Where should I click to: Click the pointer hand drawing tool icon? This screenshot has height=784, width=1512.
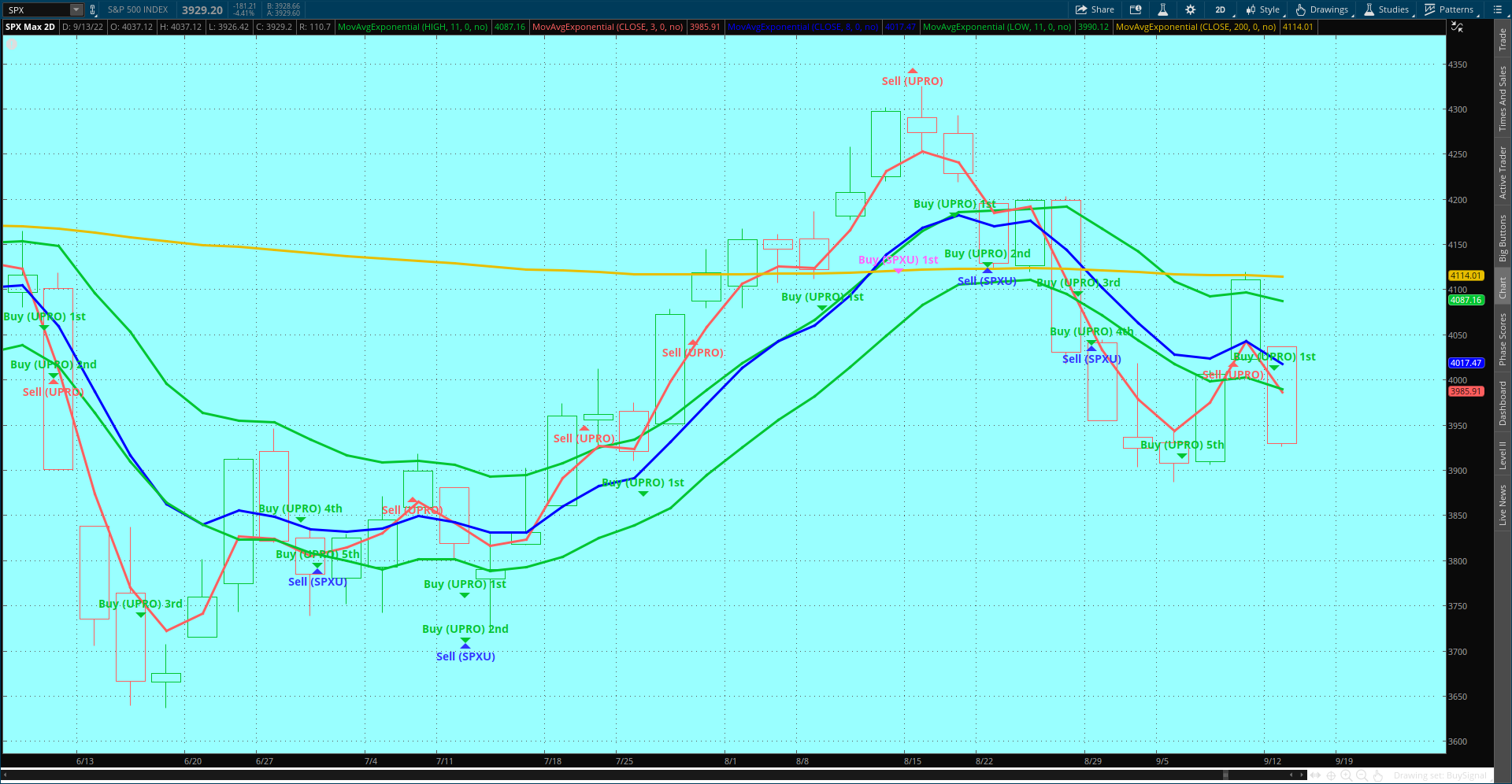pyautogui.click(x=1377, y=775)
